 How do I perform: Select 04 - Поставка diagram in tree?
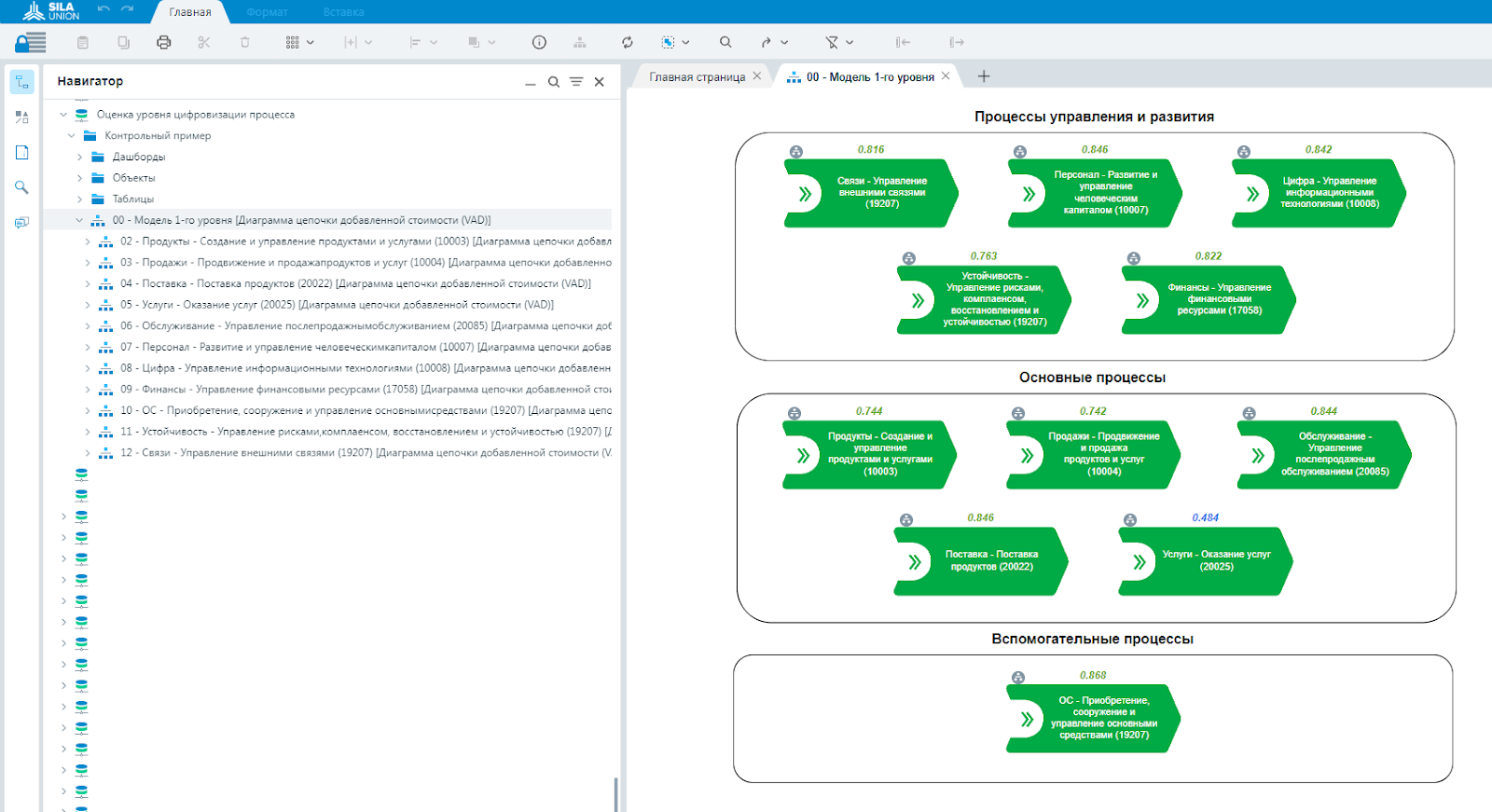point(354,283)
